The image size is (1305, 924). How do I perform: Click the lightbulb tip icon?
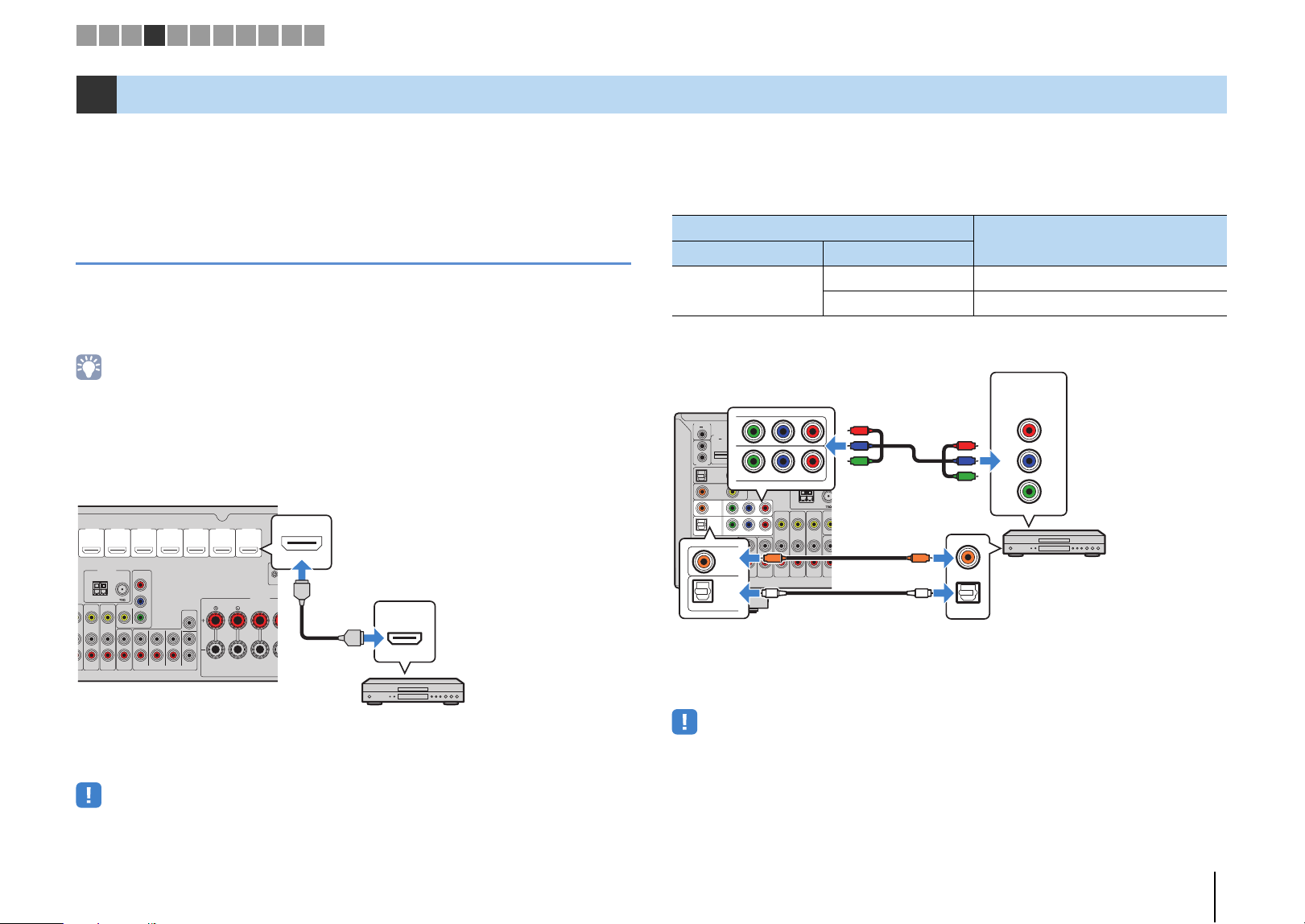[89, 367]
